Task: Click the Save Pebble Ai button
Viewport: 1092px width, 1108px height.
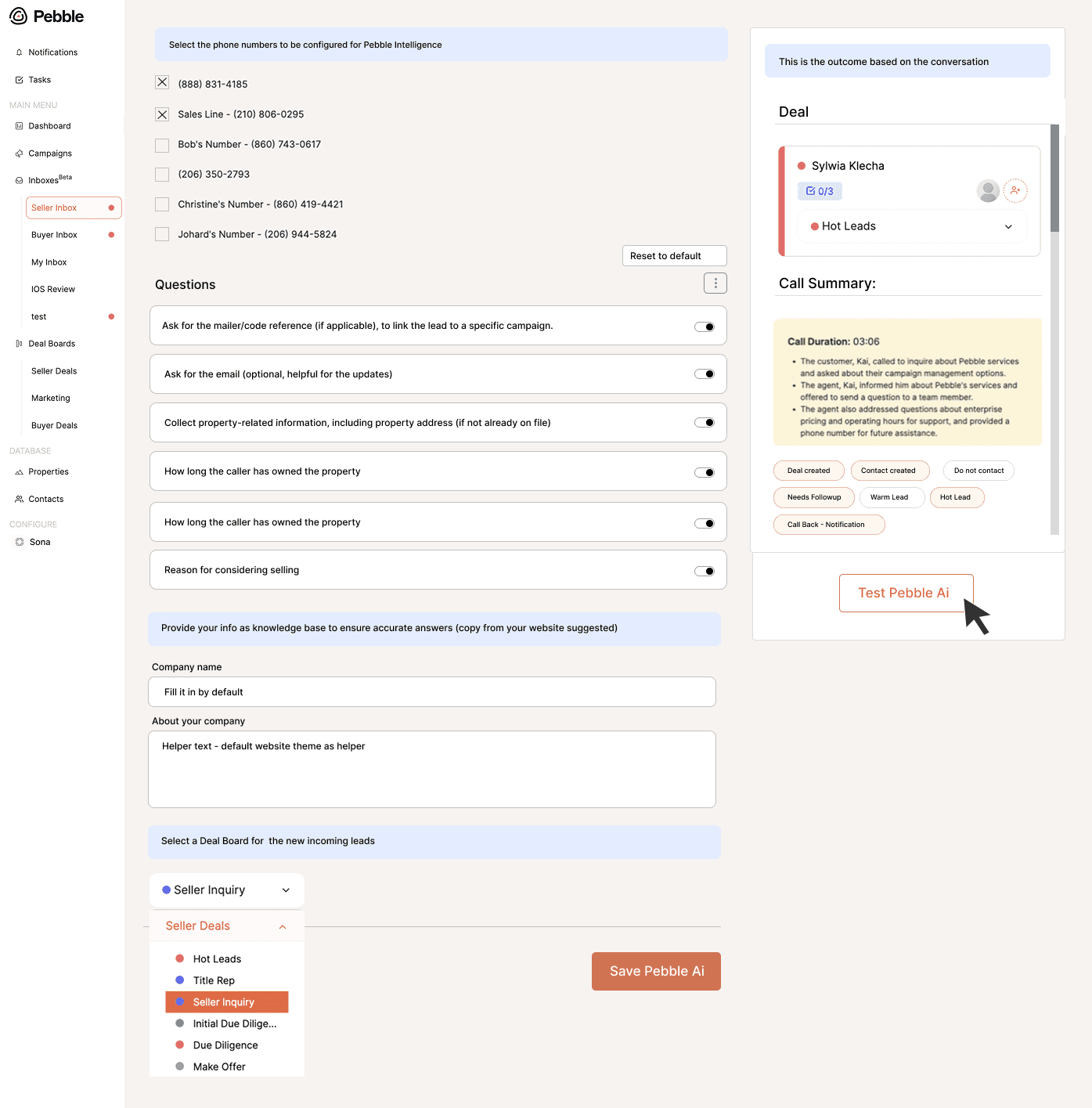Action: click(656, 971)
